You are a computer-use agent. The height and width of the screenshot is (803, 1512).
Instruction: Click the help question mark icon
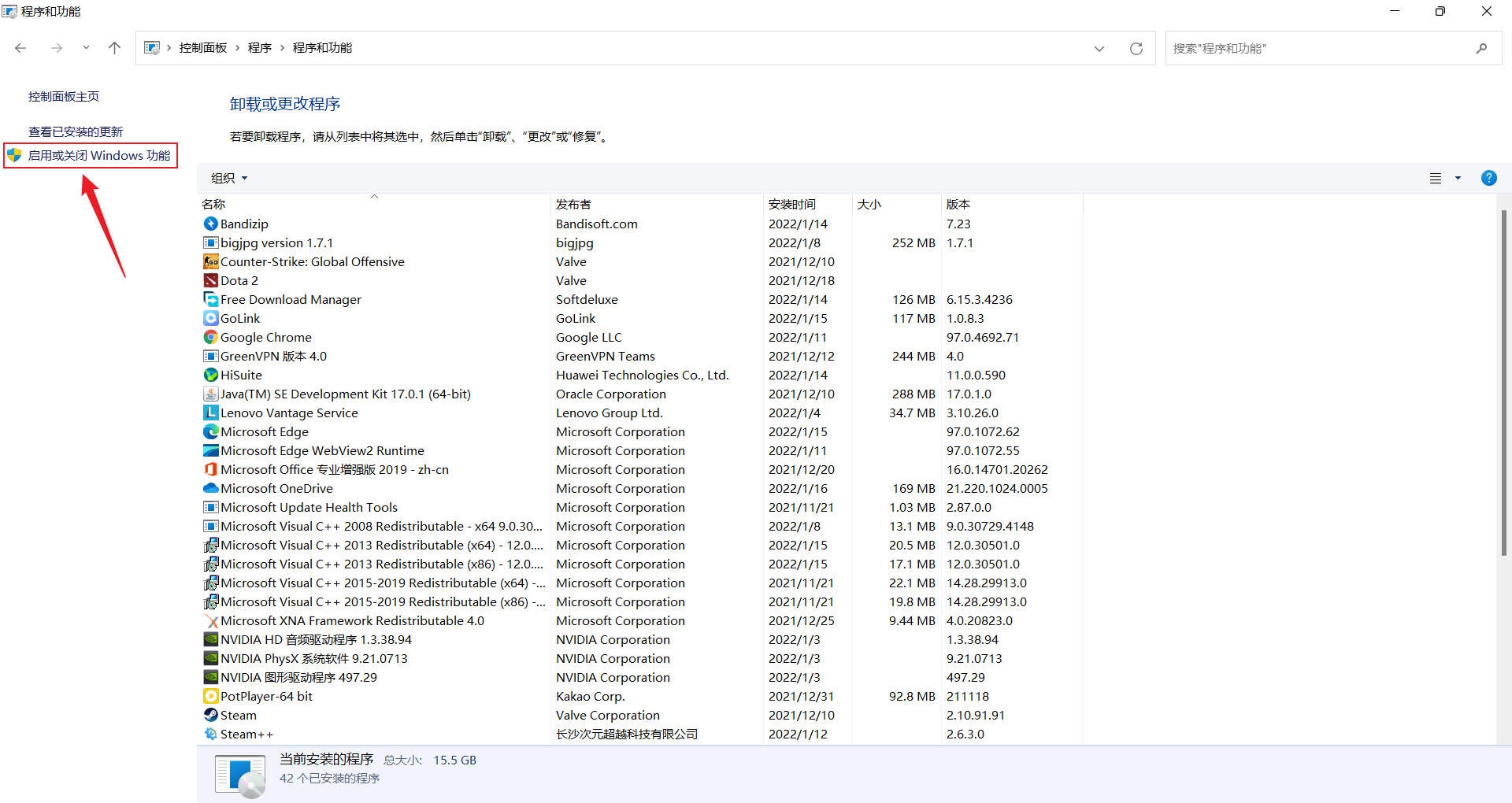1488,178
